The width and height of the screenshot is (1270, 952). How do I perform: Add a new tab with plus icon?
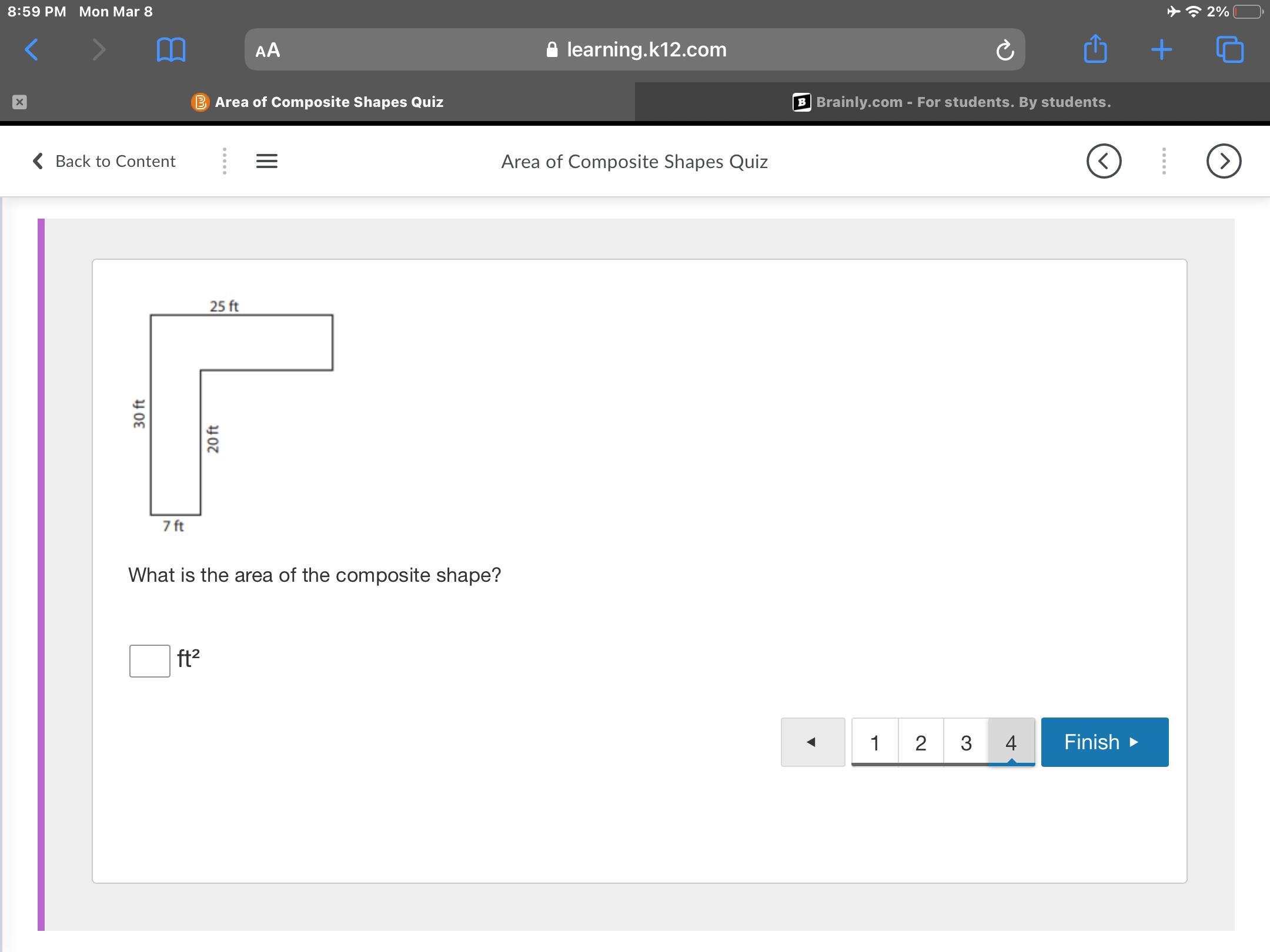[x=1161, y=49]
